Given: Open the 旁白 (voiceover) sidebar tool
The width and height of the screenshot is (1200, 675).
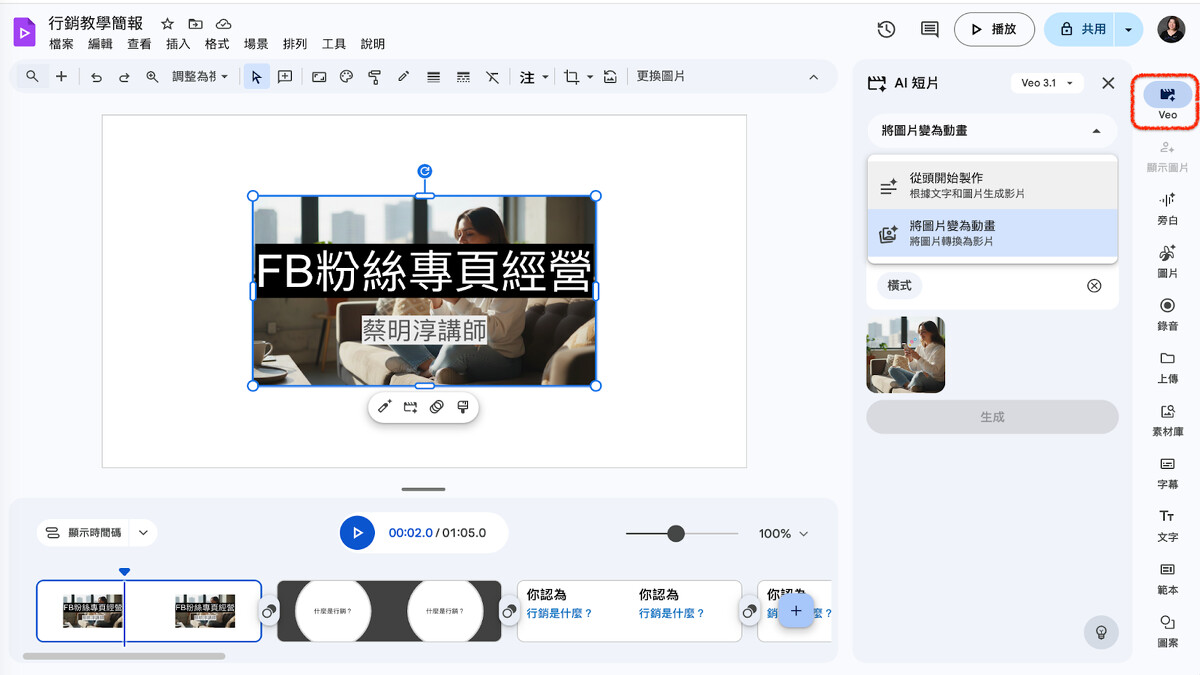Looking at the screenshot, I should (x=1167, y=206).
